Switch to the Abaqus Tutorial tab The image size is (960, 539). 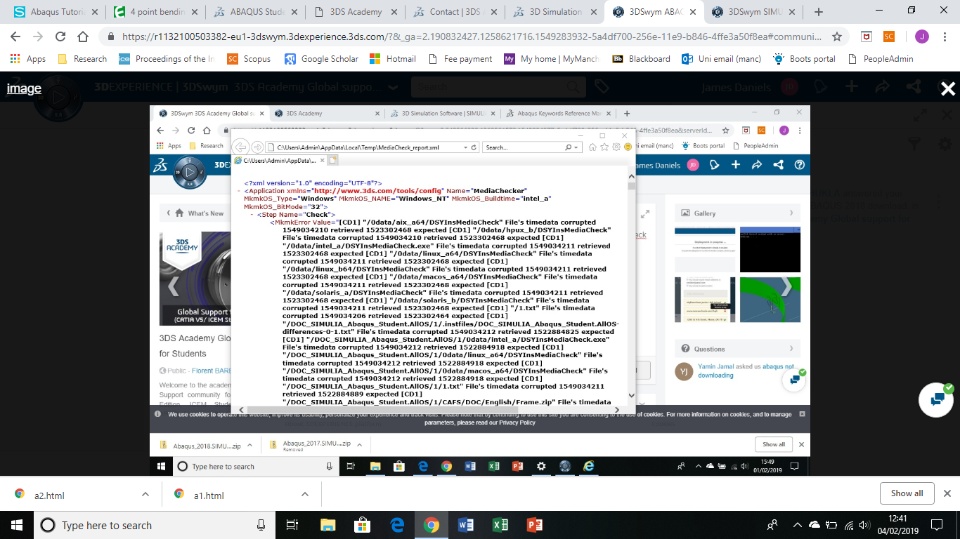click(56, 12)
